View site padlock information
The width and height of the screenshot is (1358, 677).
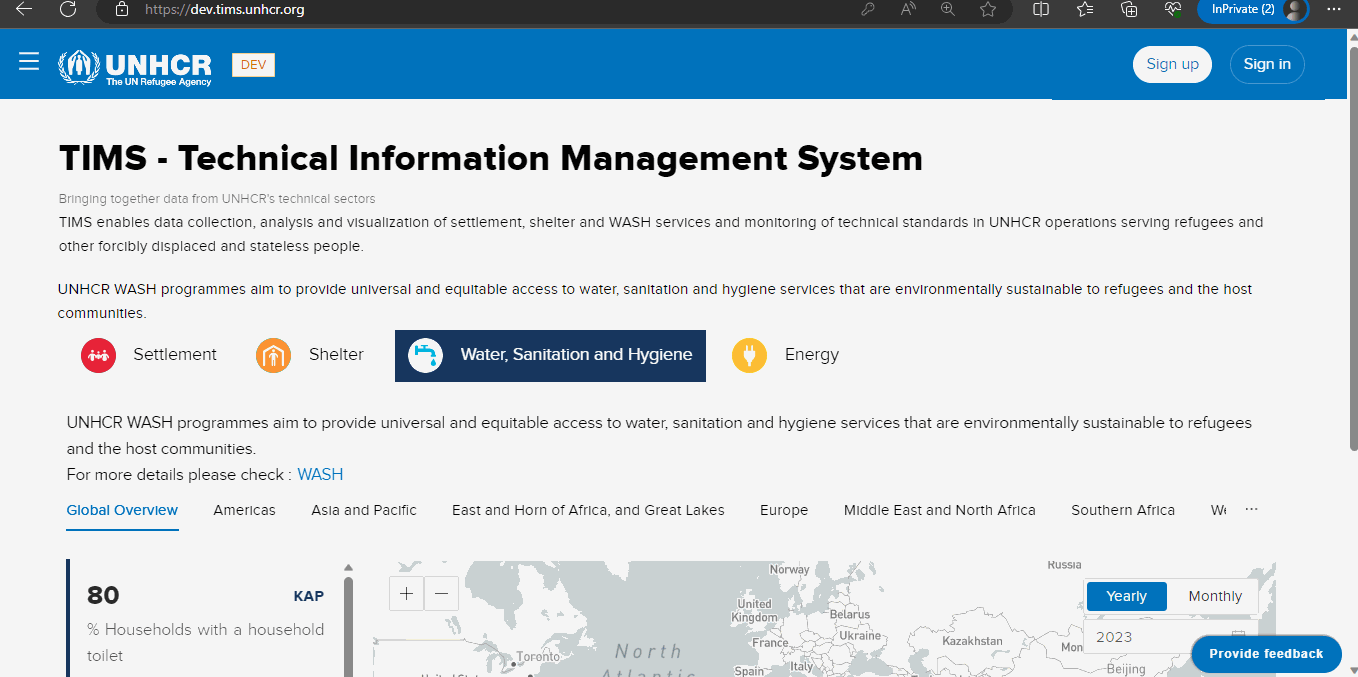[122, 9]
